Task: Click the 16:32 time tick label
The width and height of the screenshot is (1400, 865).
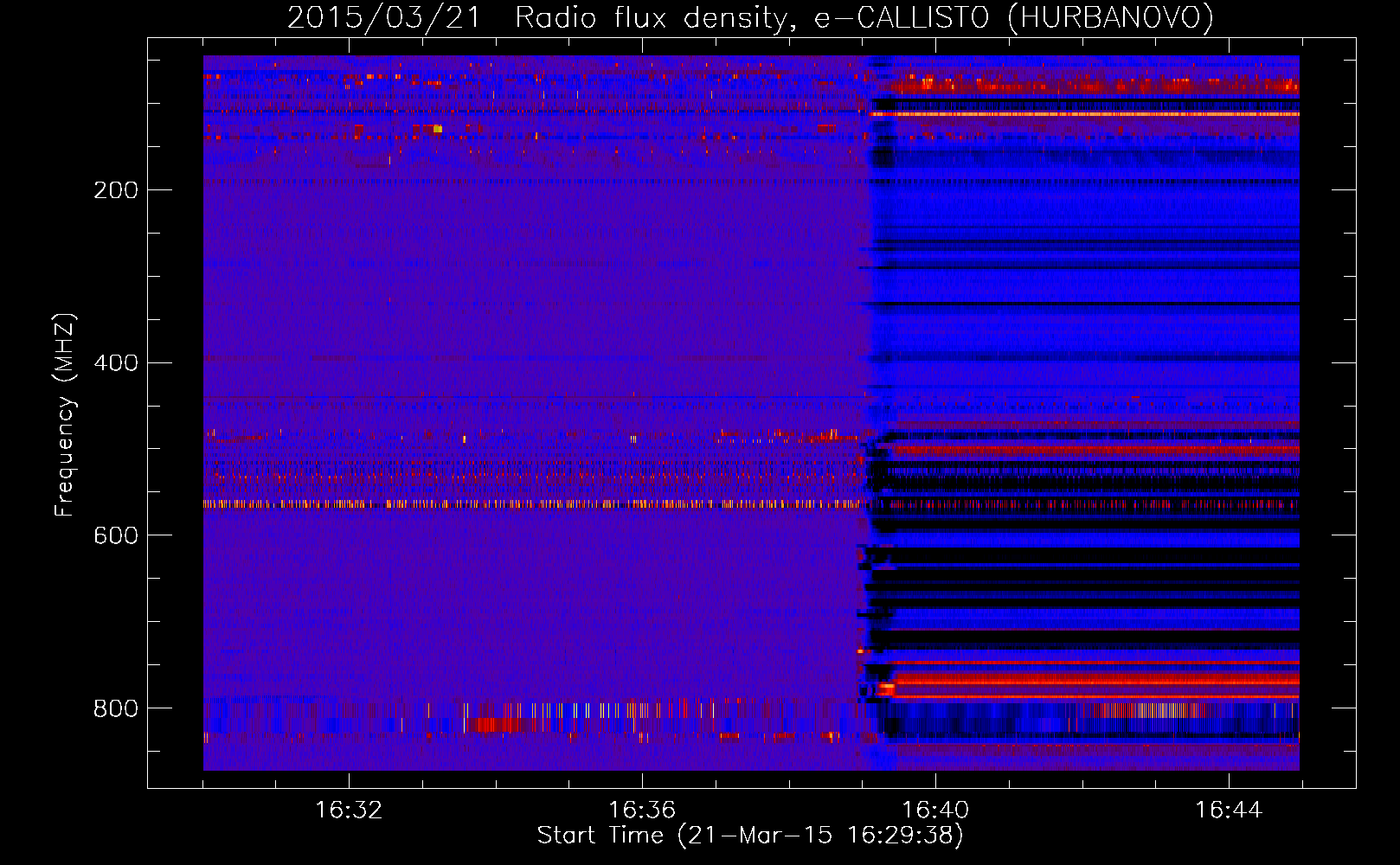Action: point(349,811)
